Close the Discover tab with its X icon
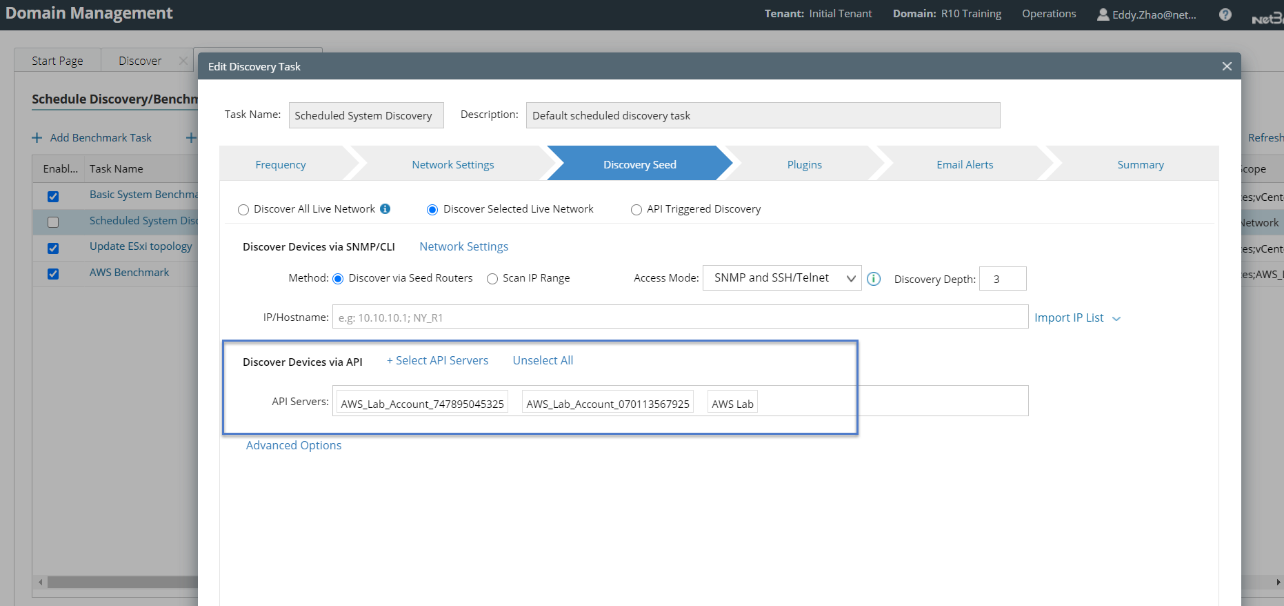The width and height of the screenshot is (1284, 606). point(183,61)
